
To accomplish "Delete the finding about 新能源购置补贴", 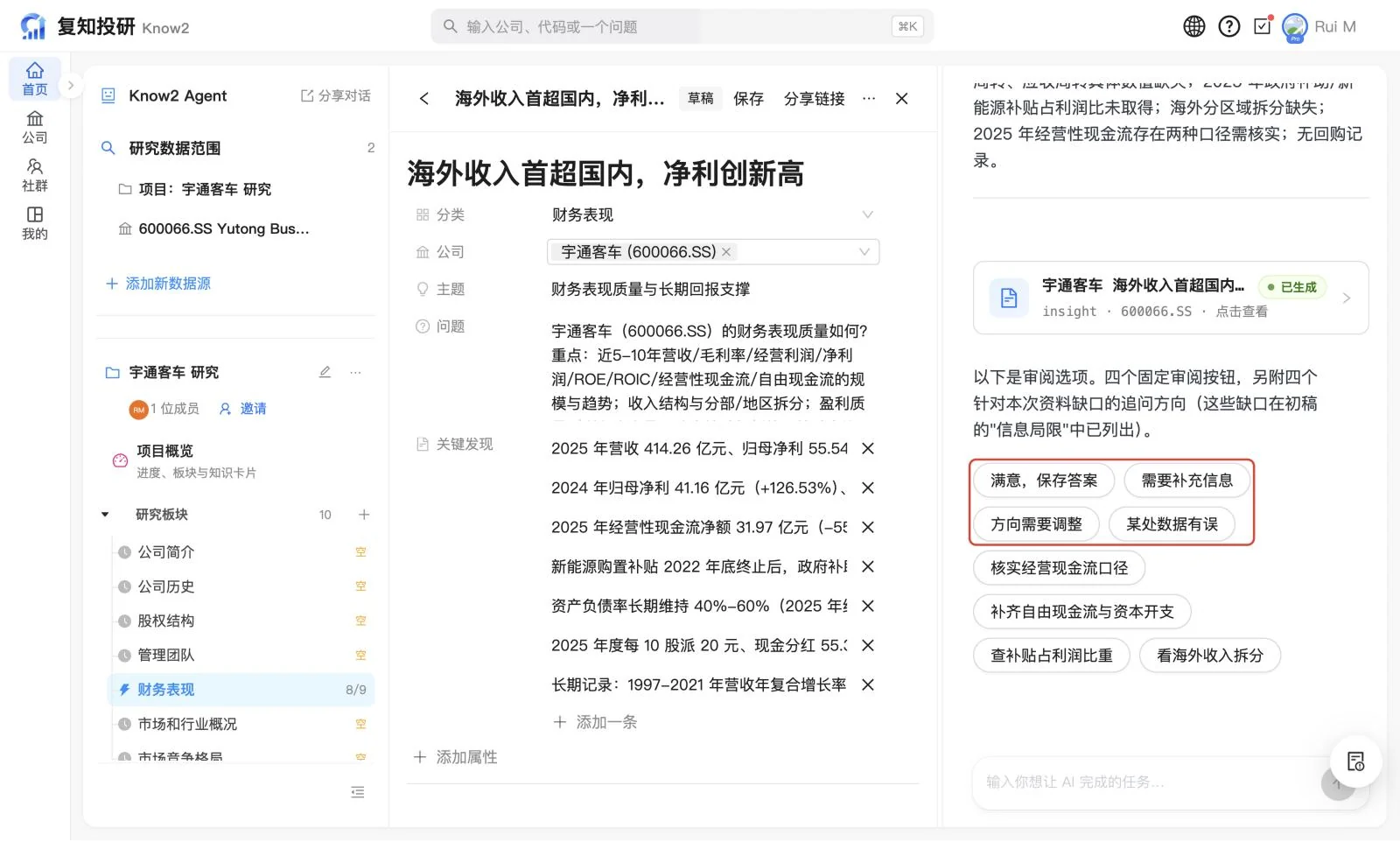I will tap(868, 566).
